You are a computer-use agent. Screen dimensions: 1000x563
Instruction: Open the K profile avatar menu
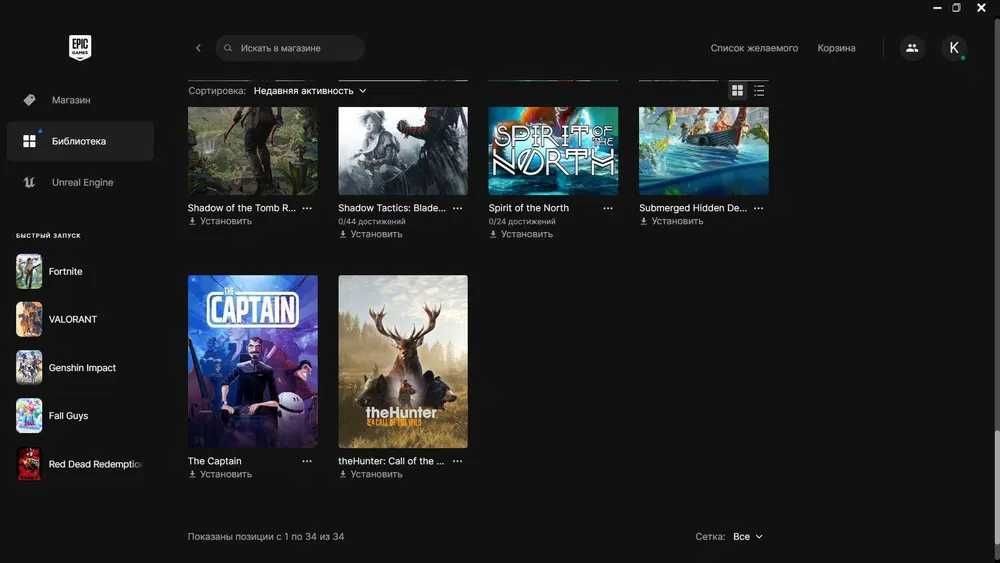coord(954,48)
